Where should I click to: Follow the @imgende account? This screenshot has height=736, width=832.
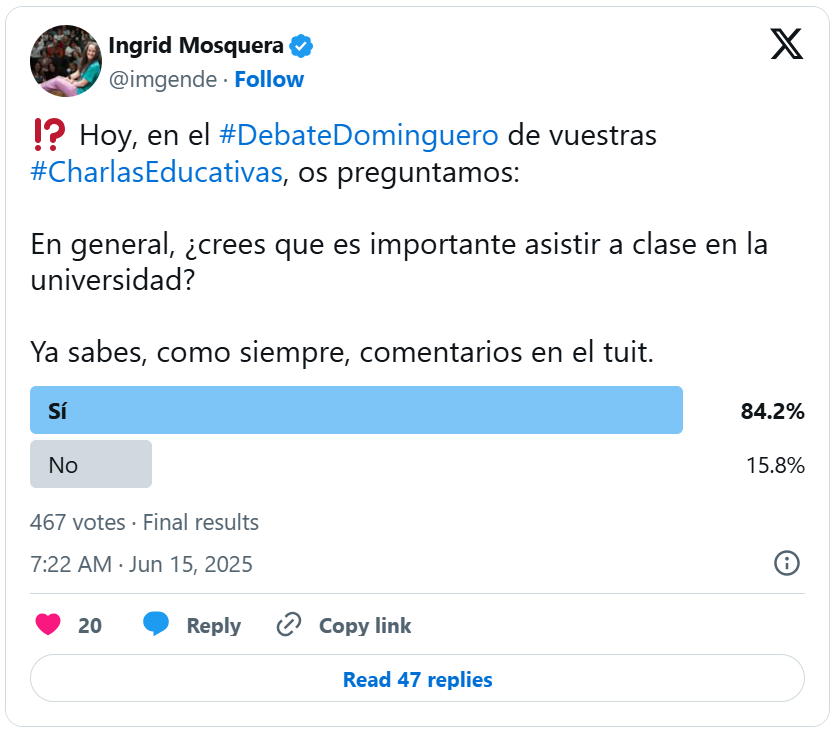tap(269, 79)
